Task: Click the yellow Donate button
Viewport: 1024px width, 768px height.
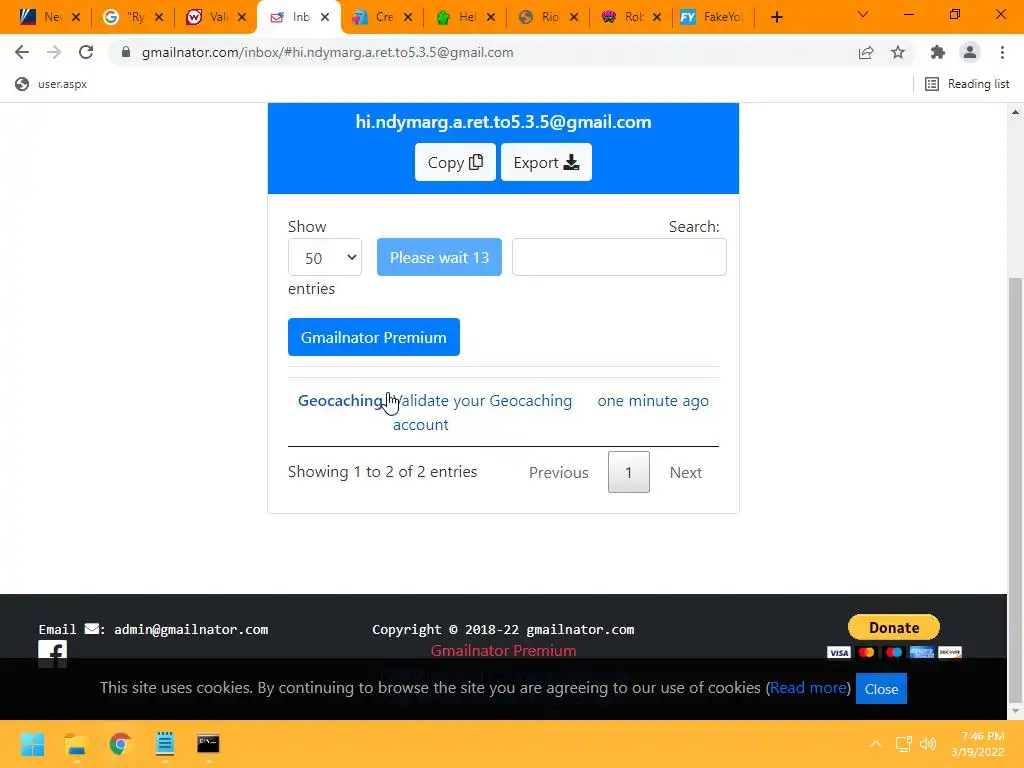Action: coord(893,628)
